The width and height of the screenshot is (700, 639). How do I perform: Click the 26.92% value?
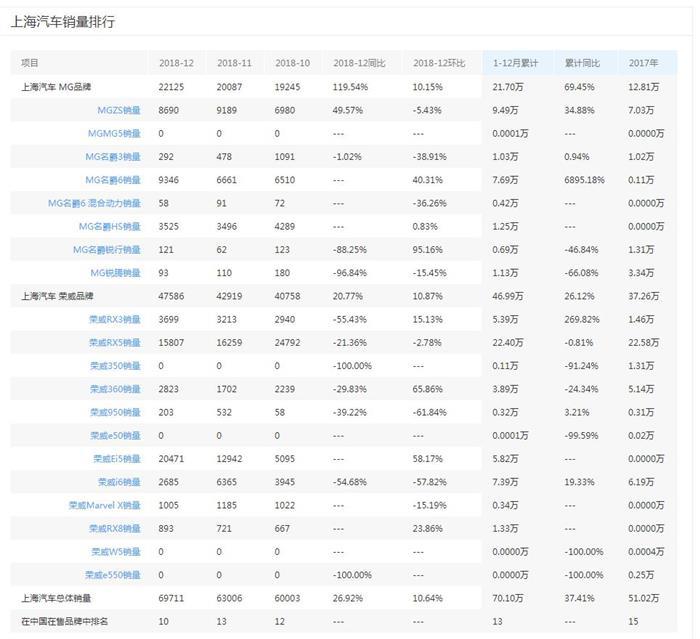point(348,598)
